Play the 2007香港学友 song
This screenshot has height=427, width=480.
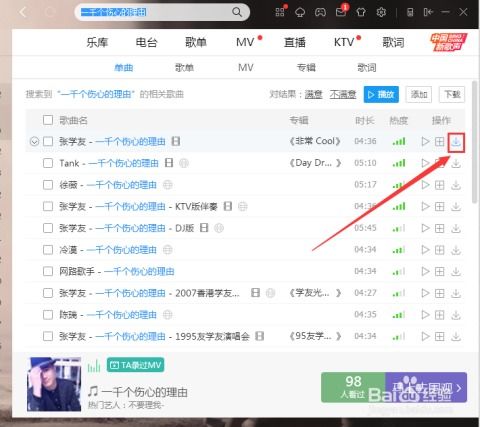[425, 293]
